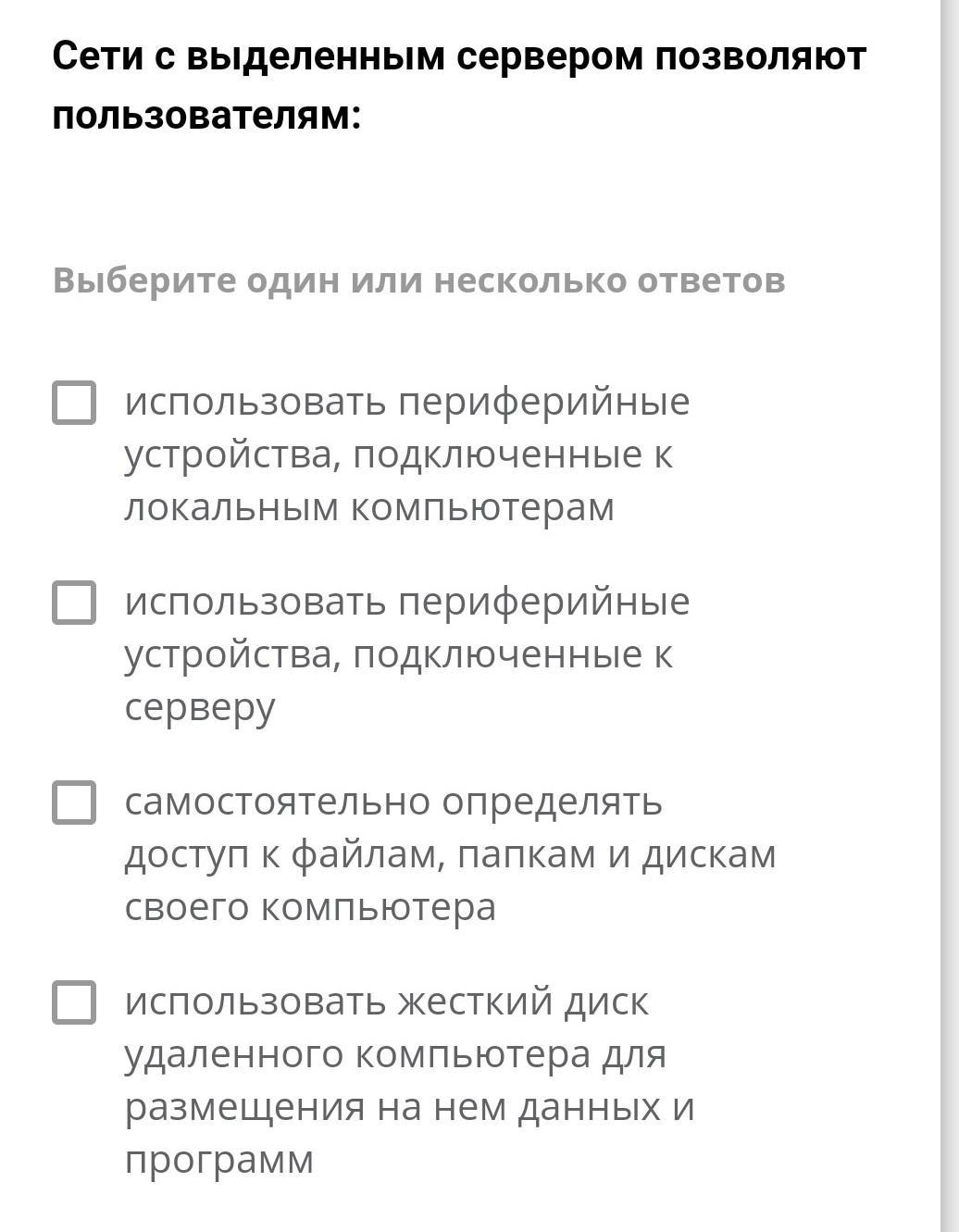
Task: Click the word 'пользователям:' in the heading
Action: tap(206, 116)
